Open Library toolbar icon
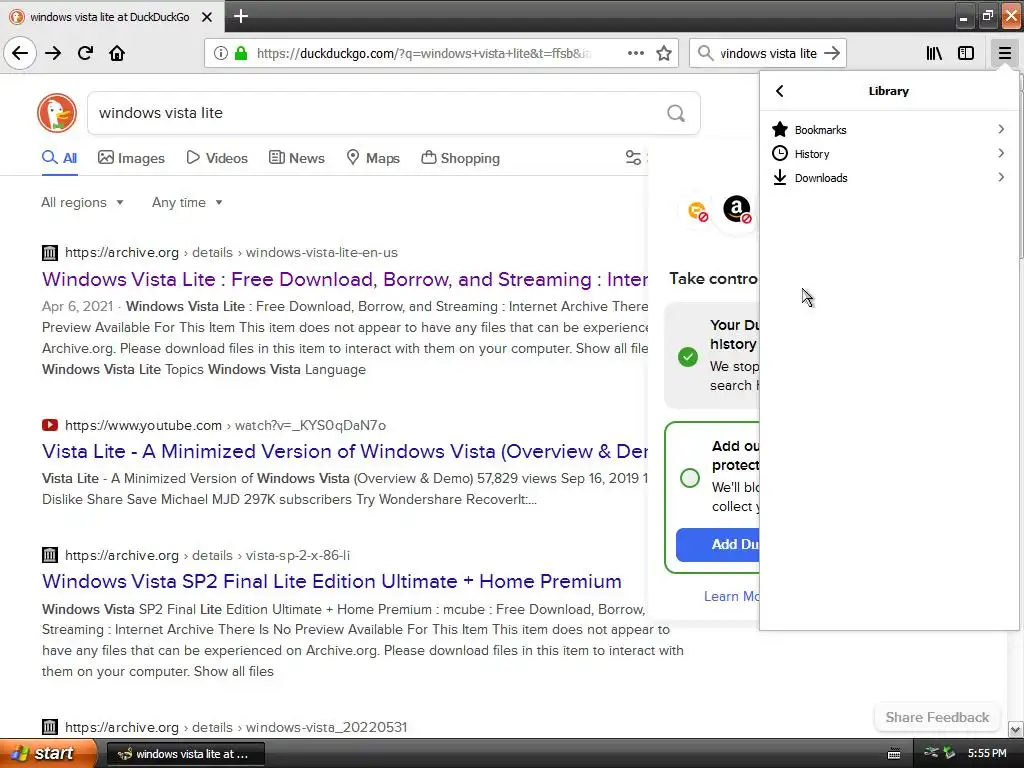Screen dimensions: 1024x768 click(x=934, y=53)
